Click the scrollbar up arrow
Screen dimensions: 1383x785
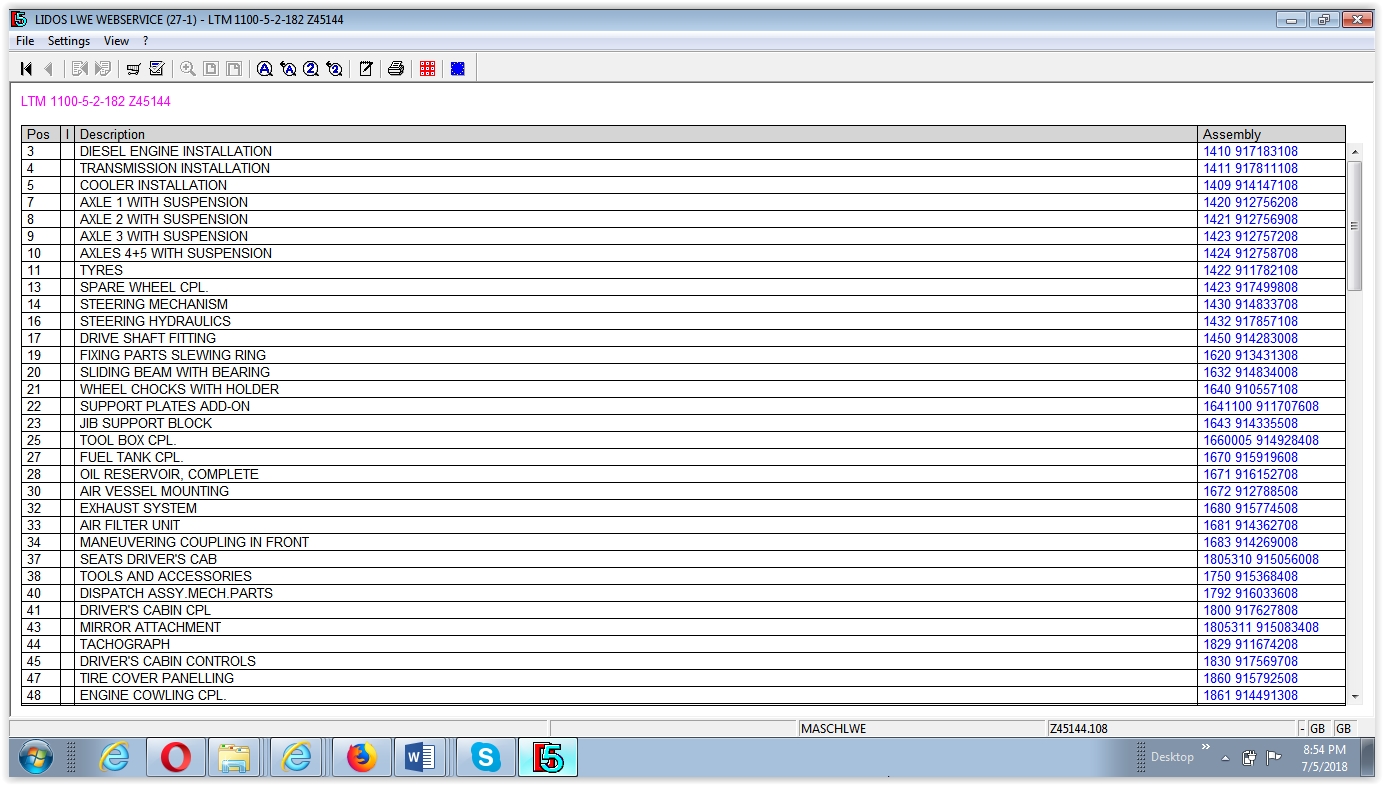click(x=1355, y=152)
